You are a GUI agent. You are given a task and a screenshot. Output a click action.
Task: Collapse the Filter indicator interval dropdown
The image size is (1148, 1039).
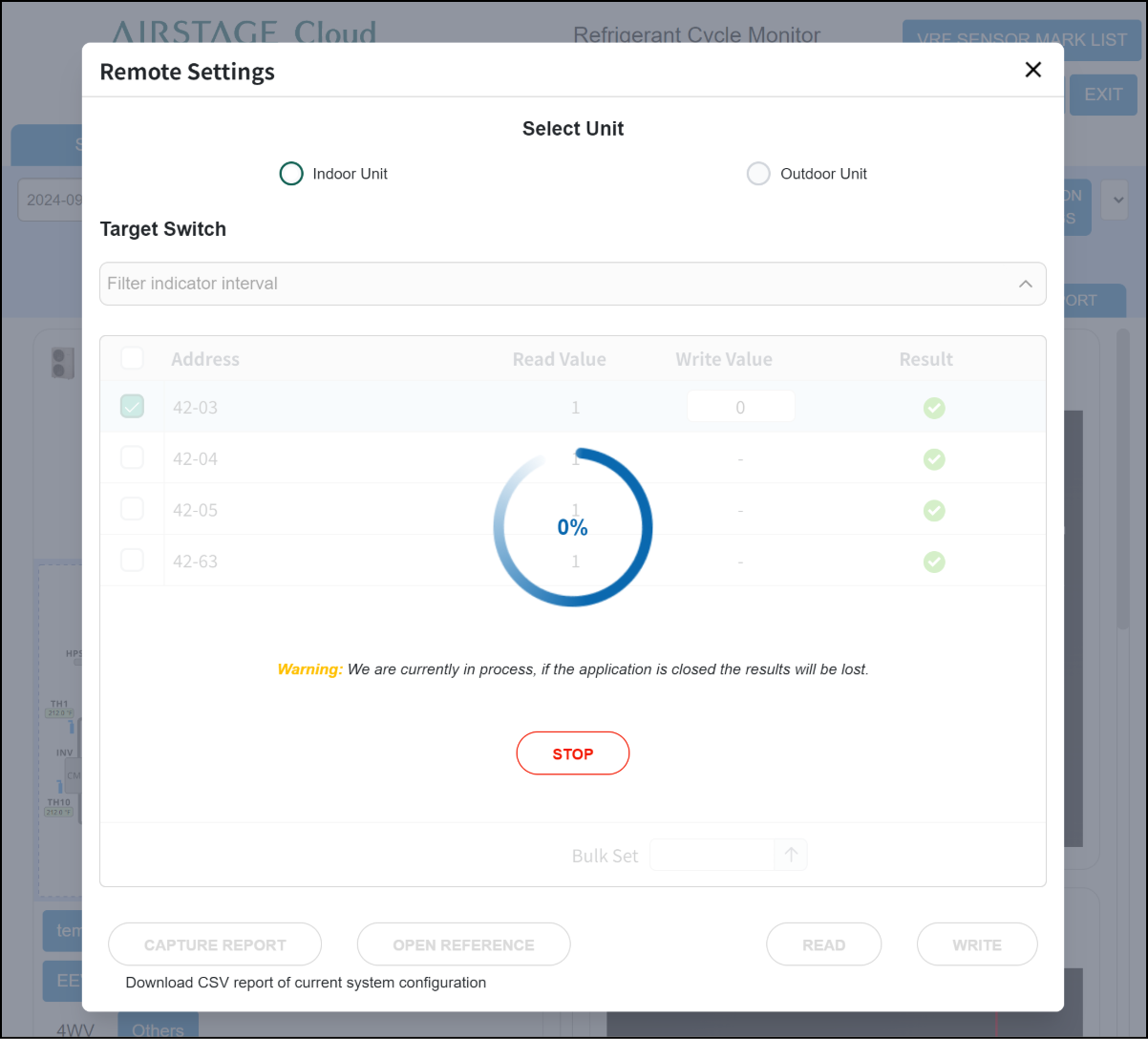coord(1025,284)
